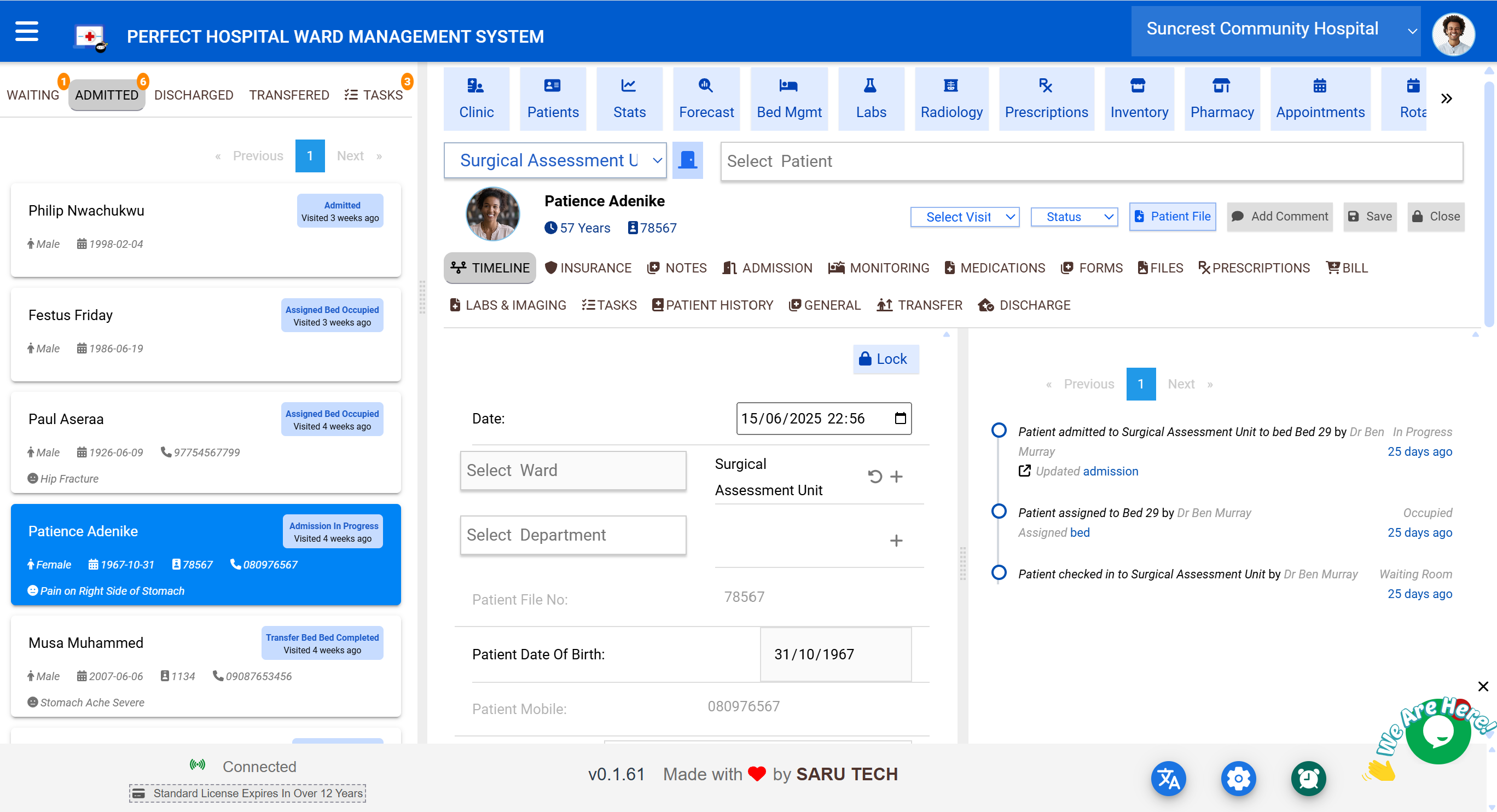
Task: Switch to the left panel TASKS tab
Action: tap(374, 95)
